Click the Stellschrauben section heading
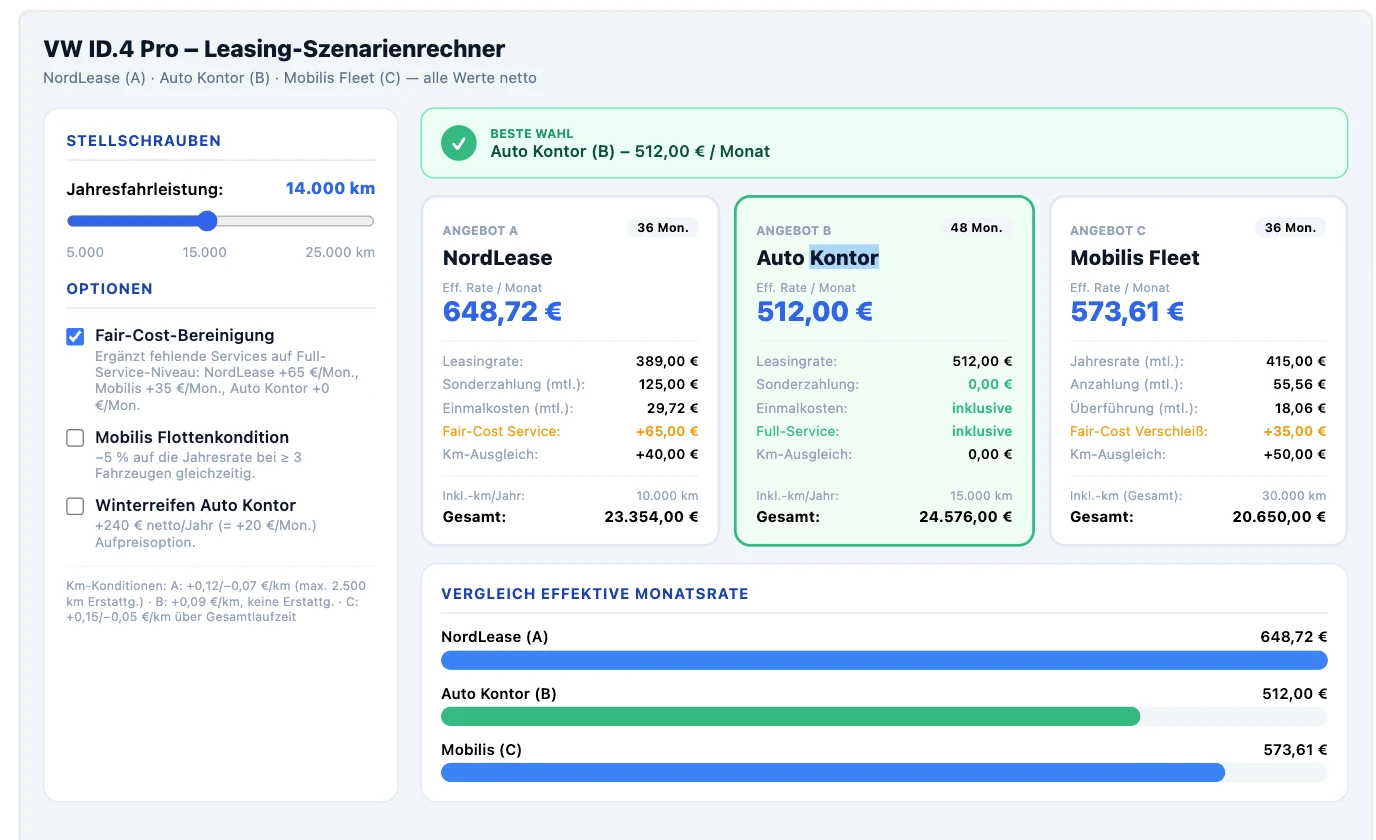The height and width of the screenshot is (840, 1376). [x=144, y=141]
